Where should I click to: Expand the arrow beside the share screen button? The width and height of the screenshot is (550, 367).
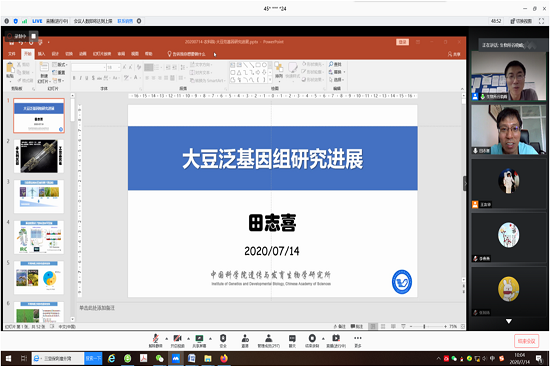[x=210, y=339]
